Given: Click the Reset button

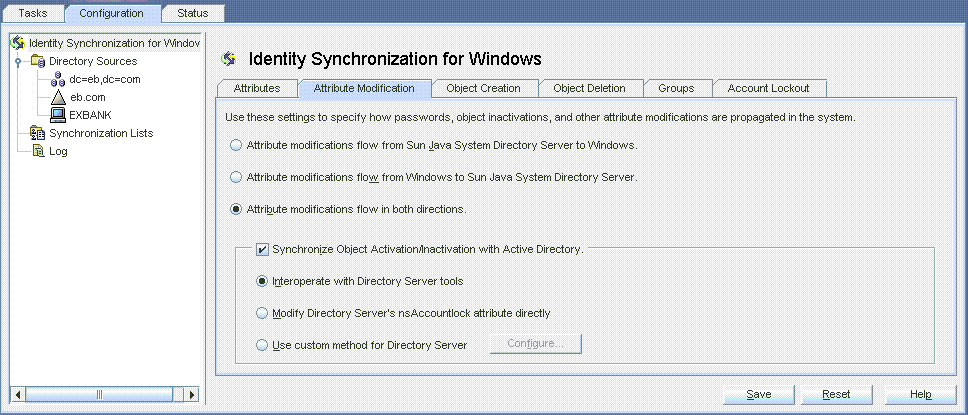Looking at the screenshot, I should coord(837,394).
